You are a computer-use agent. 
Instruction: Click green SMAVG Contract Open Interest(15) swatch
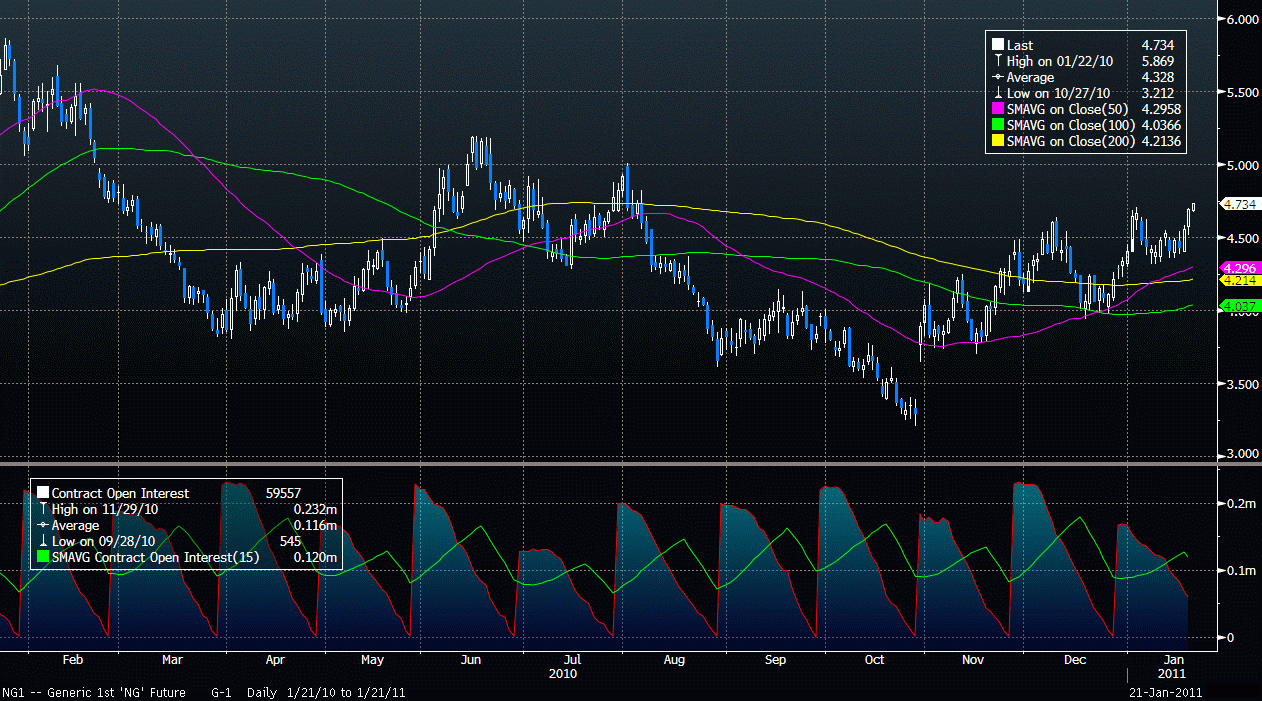click(42, 557)
